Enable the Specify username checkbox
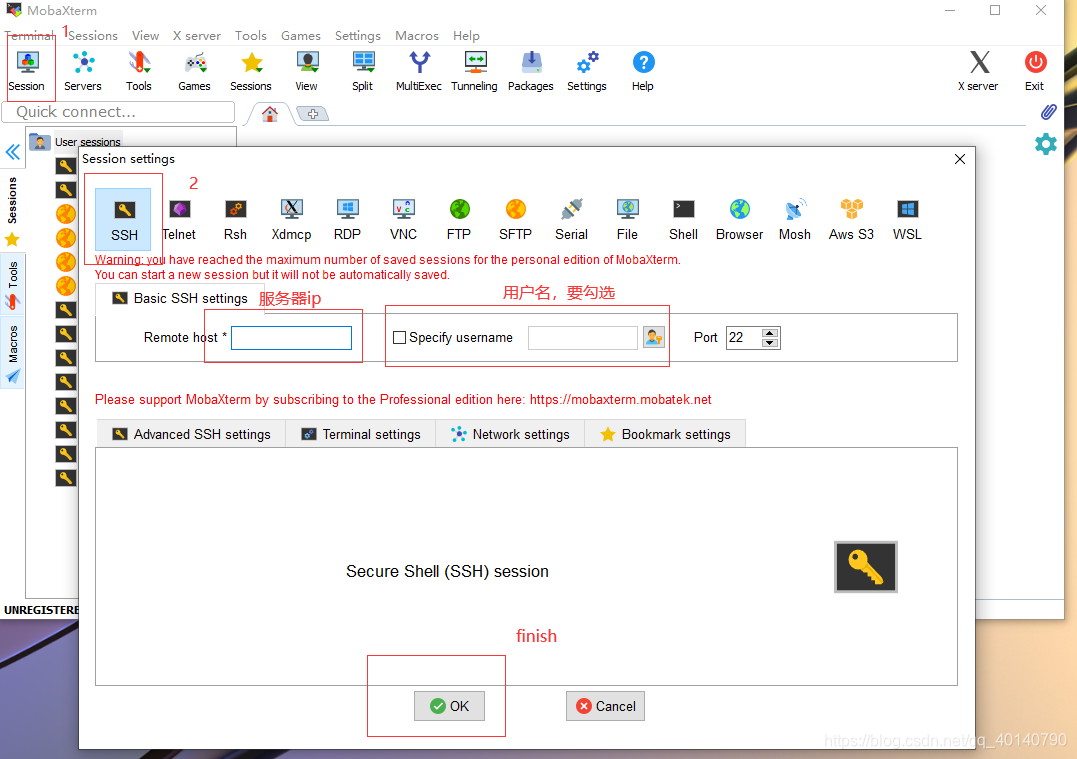Image resolution: width=1077 pixels, height=759 pixels. [399, 337]
